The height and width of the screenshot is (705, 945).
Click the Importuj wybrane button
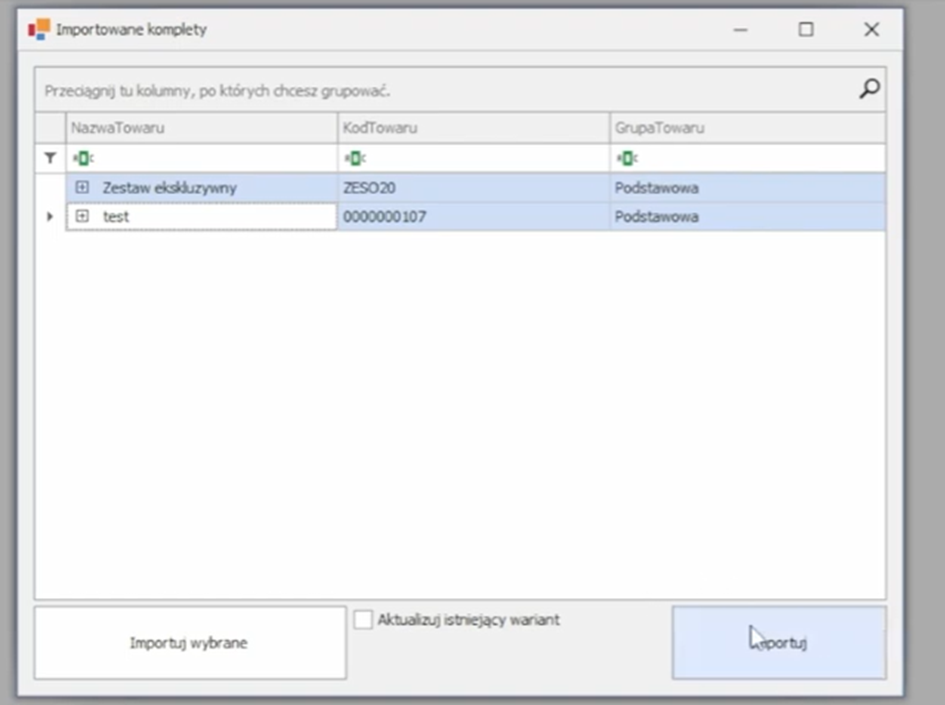click(x=189, y=643)
